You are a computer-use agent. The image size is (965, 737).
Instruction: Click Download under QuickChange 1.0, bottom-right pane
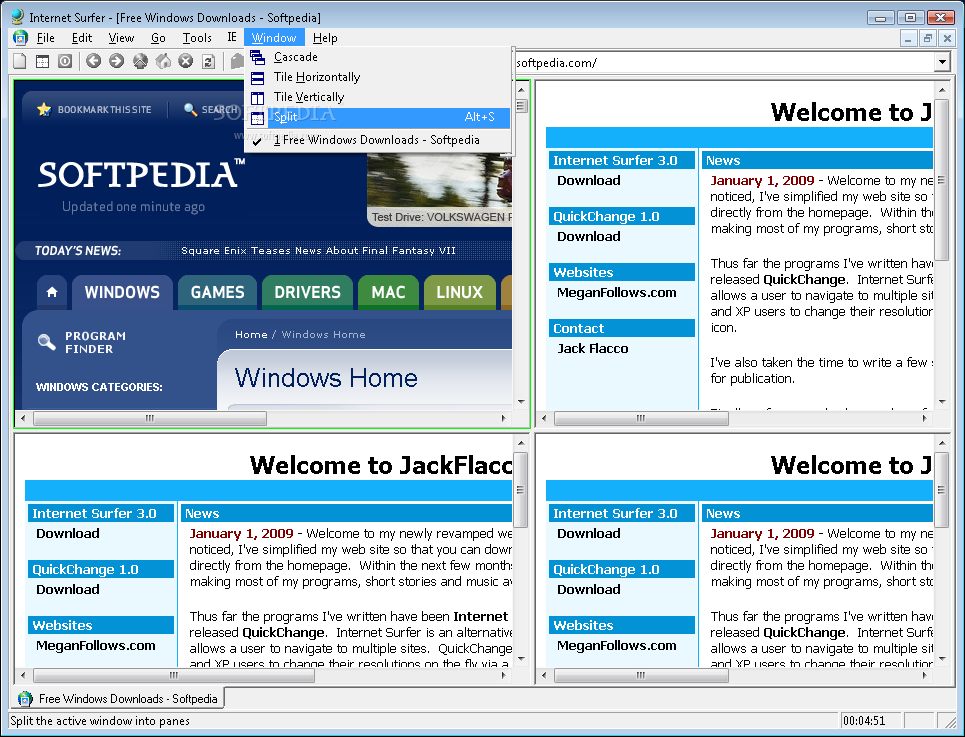[x=588, y=589]
